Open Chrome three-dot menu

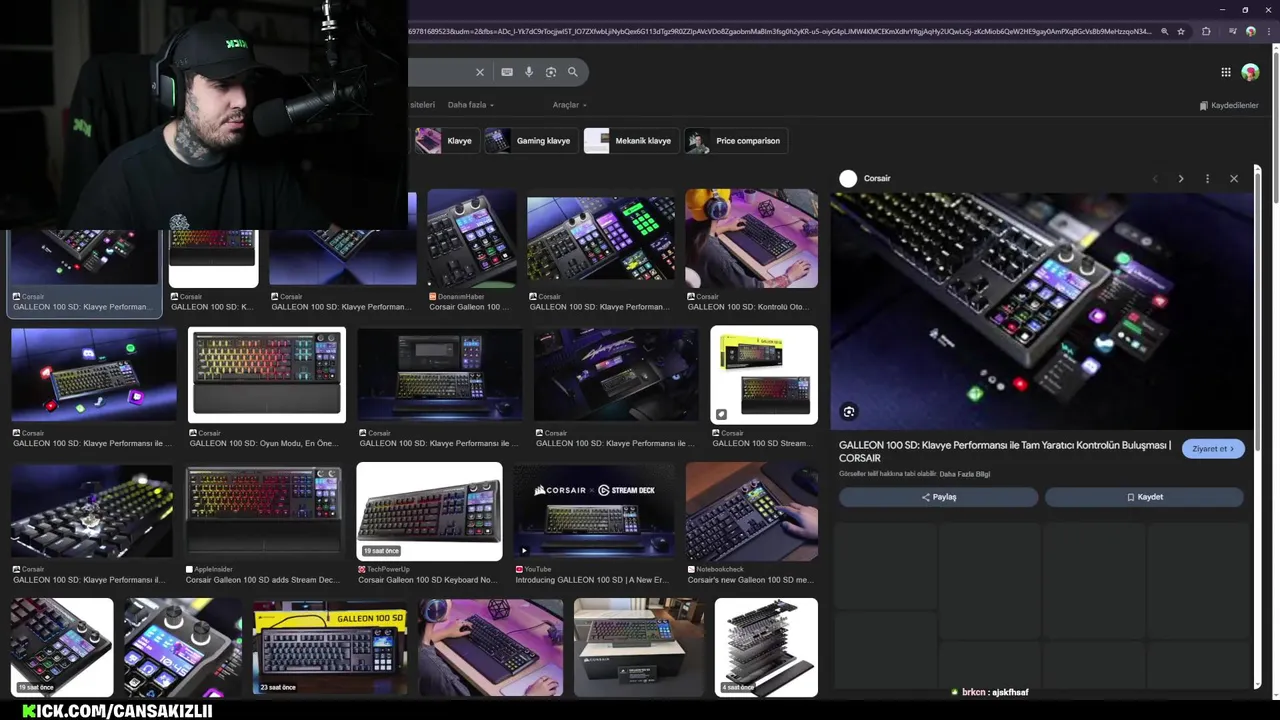pyautogui.click(x=1271, y=32)
